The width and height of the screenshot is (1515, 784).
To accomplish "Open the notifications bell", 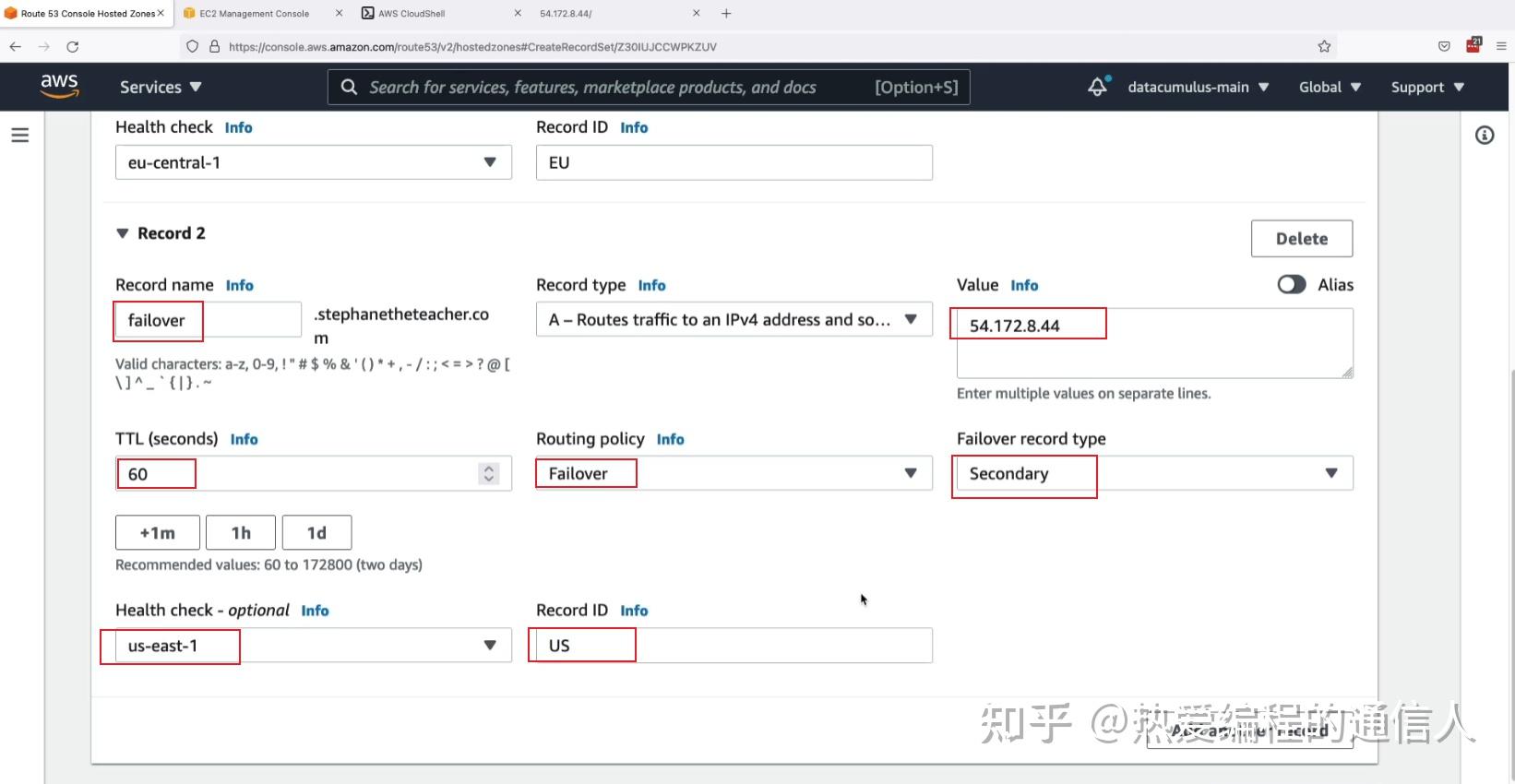I will (1098, 86).
